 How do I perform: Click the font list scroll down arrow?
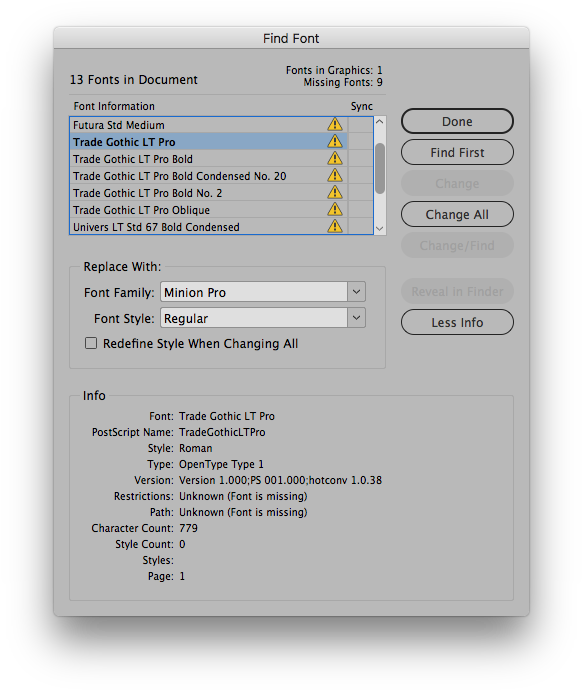(380, 228)
